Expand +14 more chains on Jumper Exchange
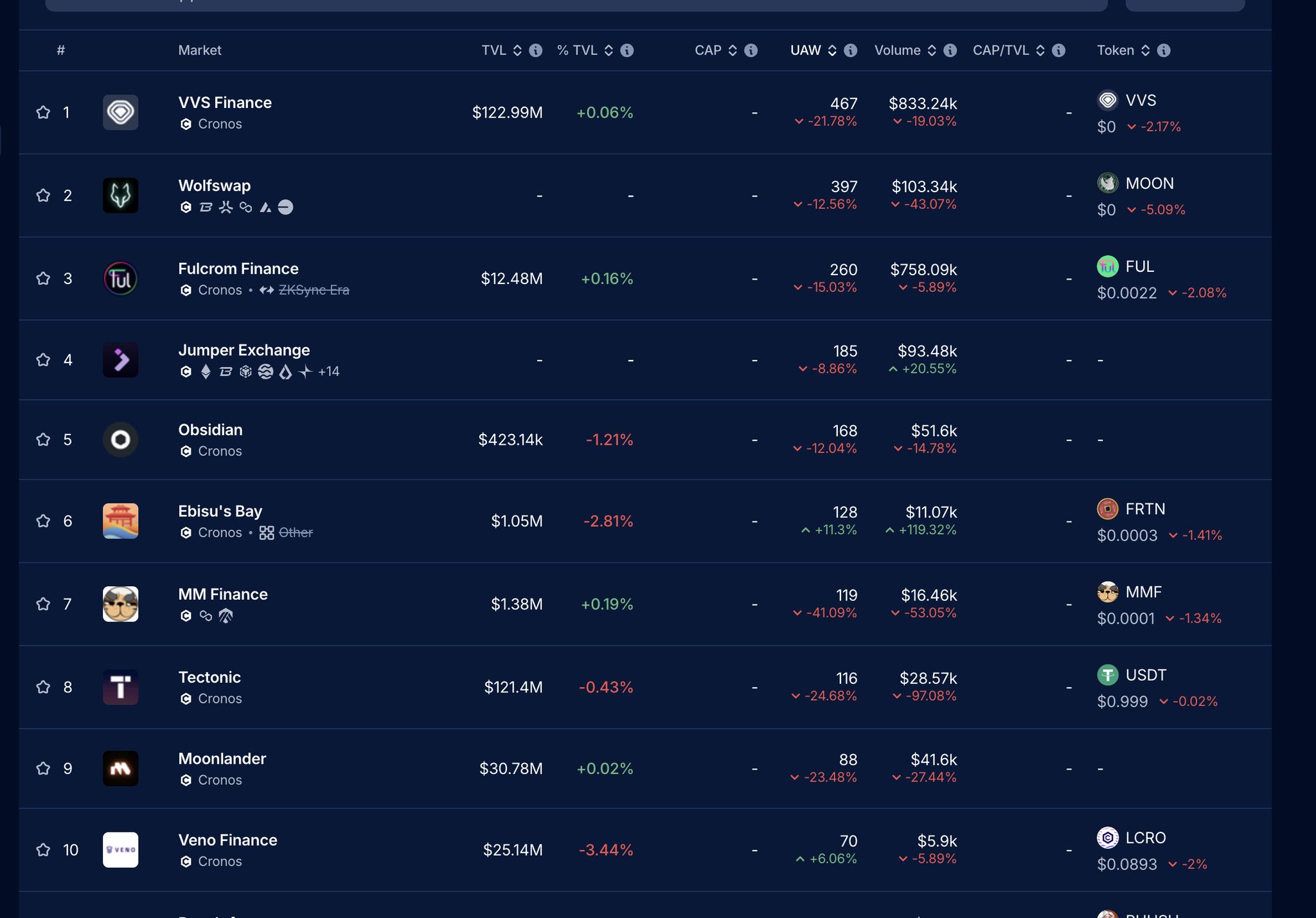Image resolution: width=1316 pixels, height=918 pixels. (329, 372)
